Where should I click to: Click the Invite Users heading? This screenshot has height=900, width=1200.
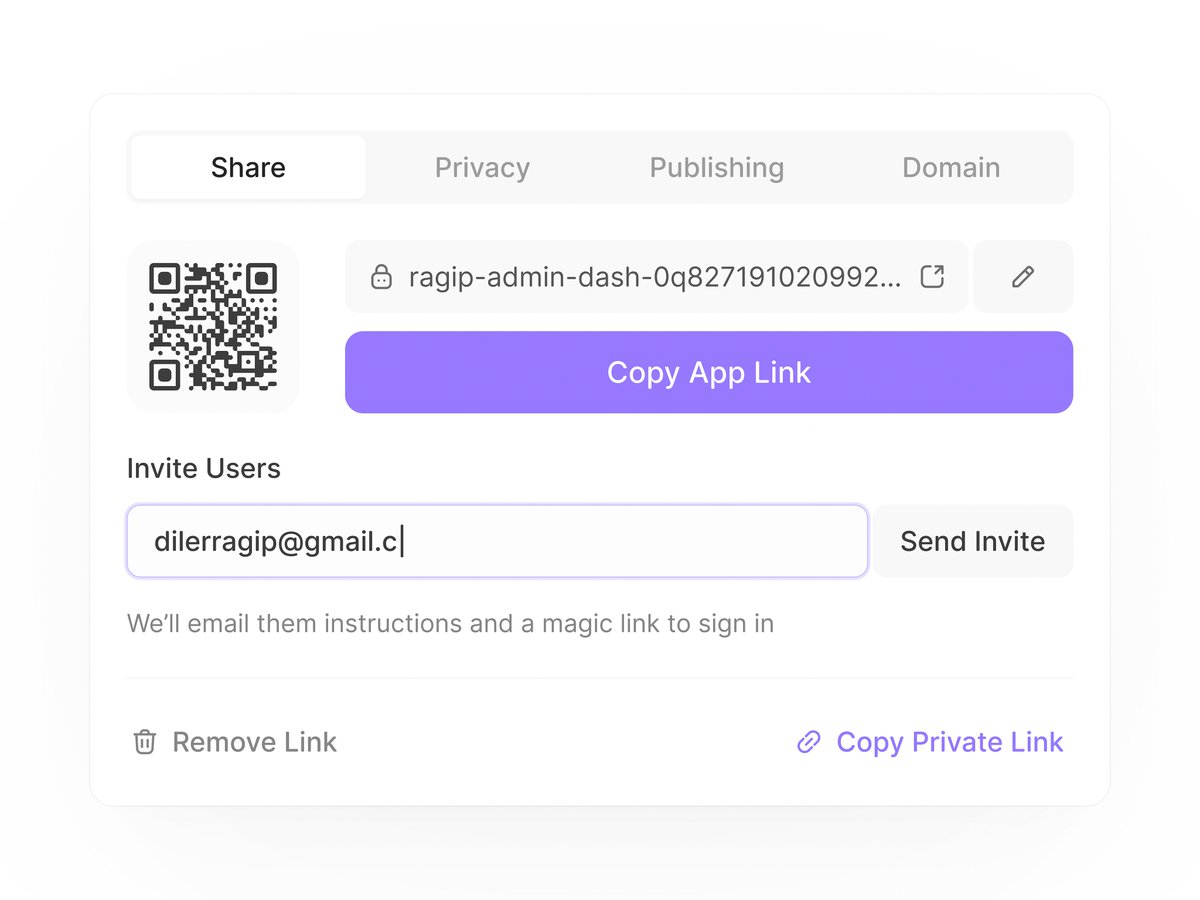pyautogui.click(x=204, y=468)
